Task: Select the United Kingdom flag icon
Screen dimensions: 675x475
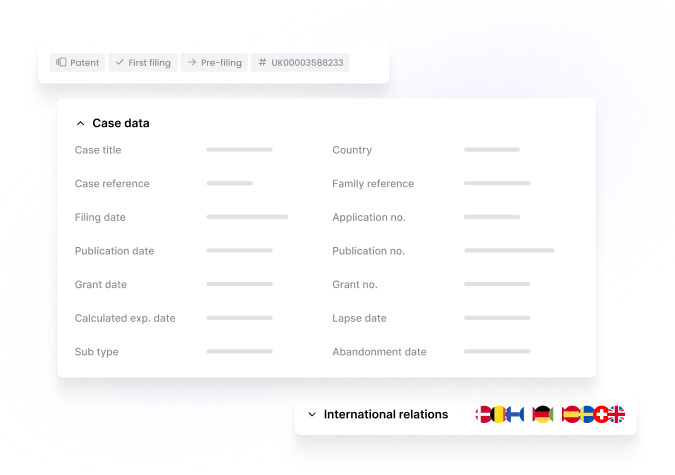Action: point(617,414)
